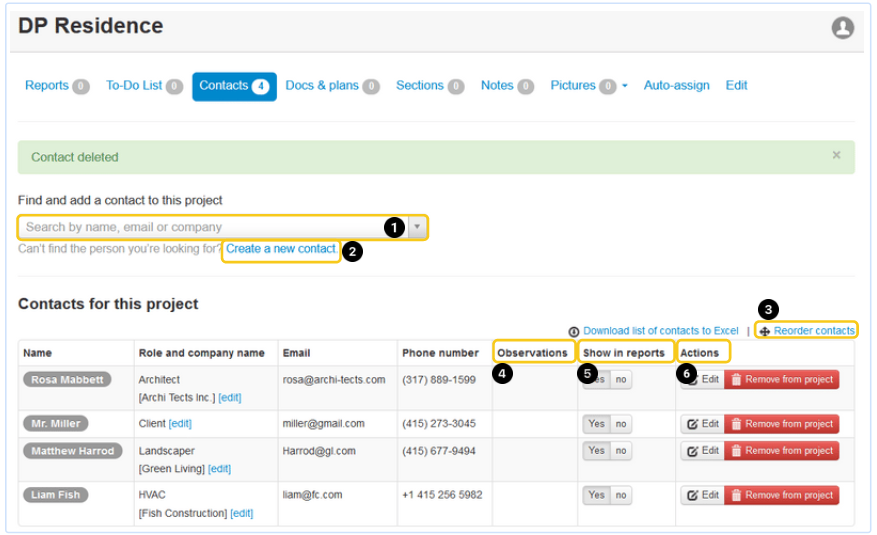Set Matthew Harrod show in reports to no
Viewport: 877px width, 535px height.
point(621,451)
